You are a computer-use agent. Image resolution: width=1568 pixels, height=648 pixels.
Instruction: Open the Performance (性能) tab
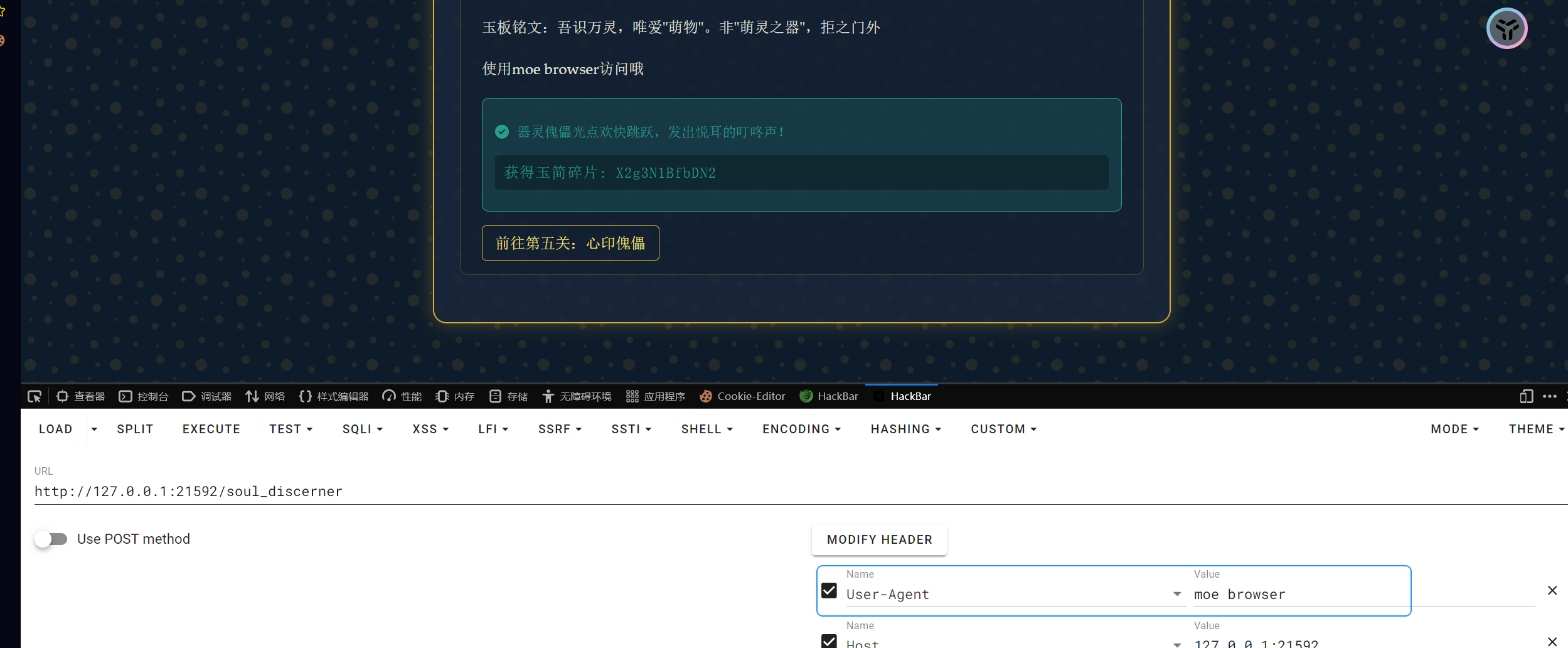coord(402,396)
